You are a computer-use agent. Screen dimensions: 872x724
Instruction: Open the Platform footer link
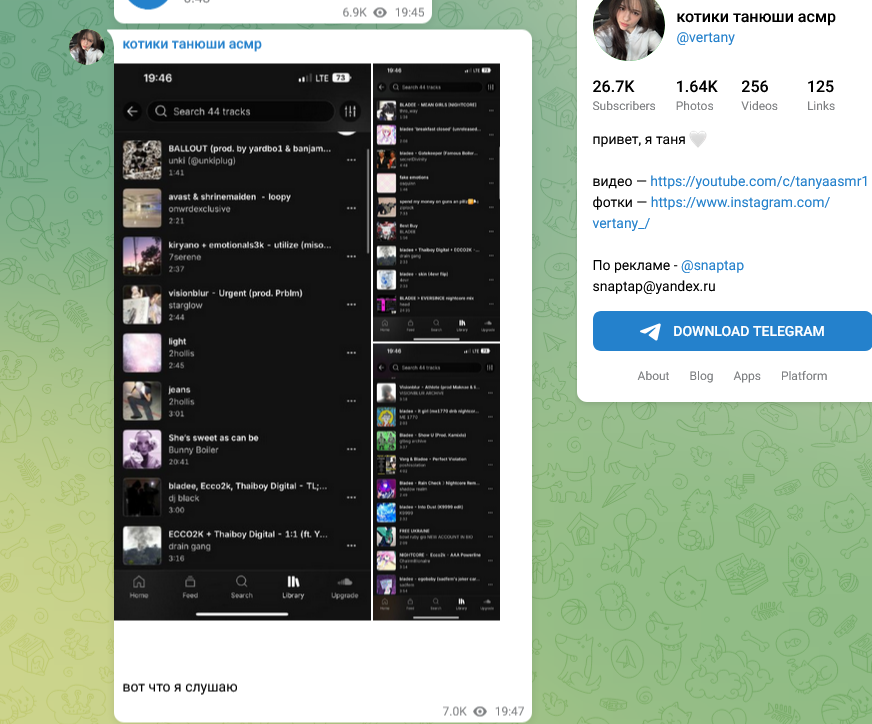[x=804, y=376]
